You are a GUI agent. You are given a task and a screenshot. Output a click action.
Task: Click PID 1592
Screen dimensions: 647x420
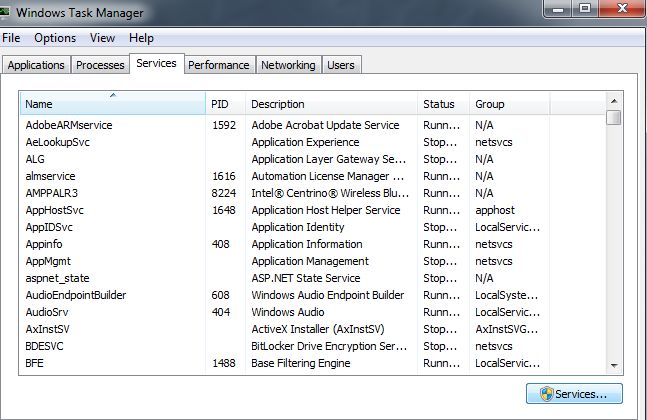224,125
